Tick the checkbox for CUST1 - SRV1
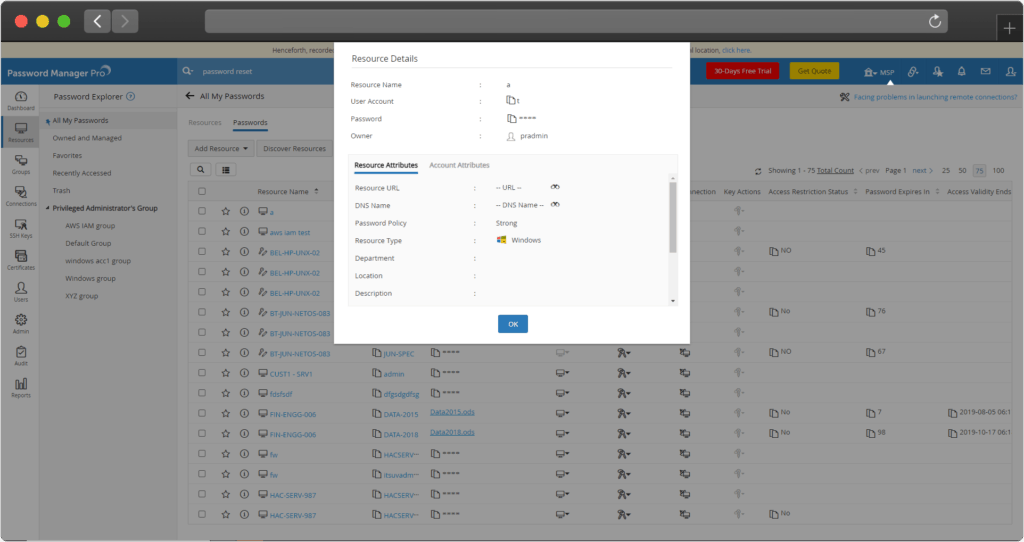The width and height of the screenshot is (1024, 542). click(x=202, y=373)
